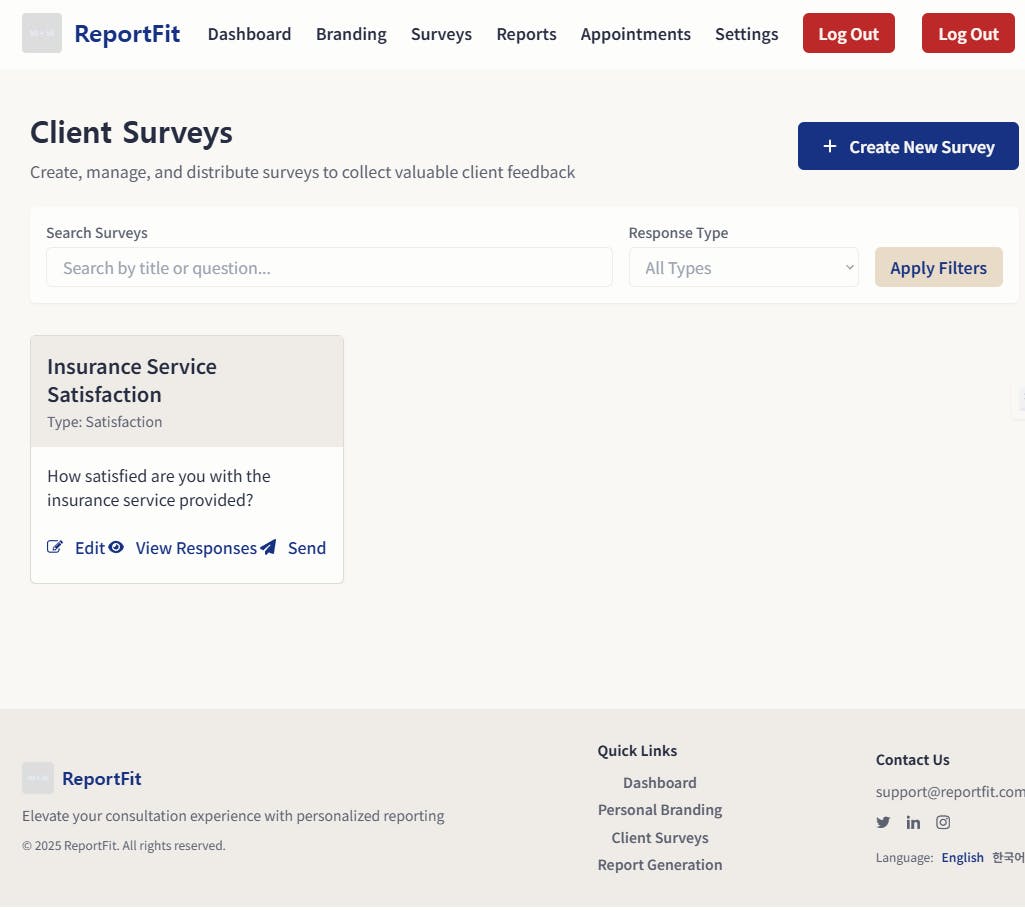The height and width of the screenshot is (912, 1025).
Task: Click the eye icon beside View Responses
Action: [116, 547]
